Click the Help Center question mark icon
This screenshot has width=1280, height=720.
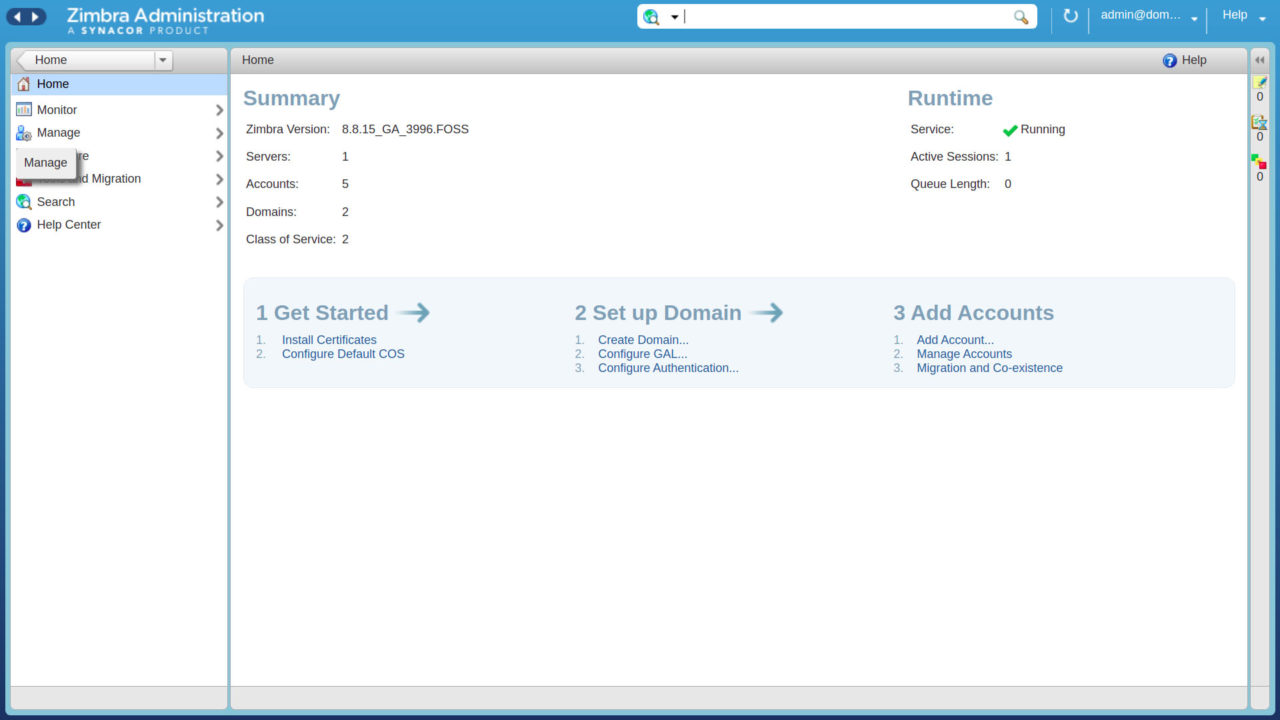pyautogui.click(x=24, y=224)
